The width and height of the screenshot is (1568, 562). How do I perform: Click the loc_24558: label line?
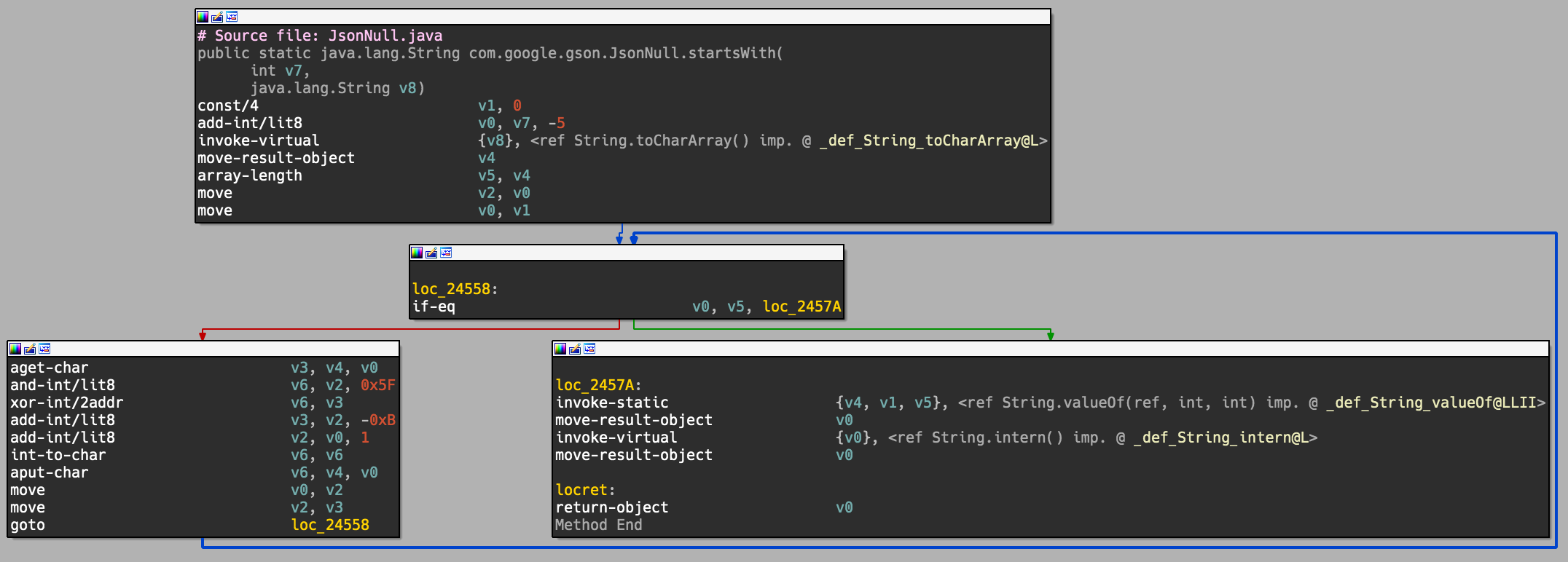click(x=455, y=289)
